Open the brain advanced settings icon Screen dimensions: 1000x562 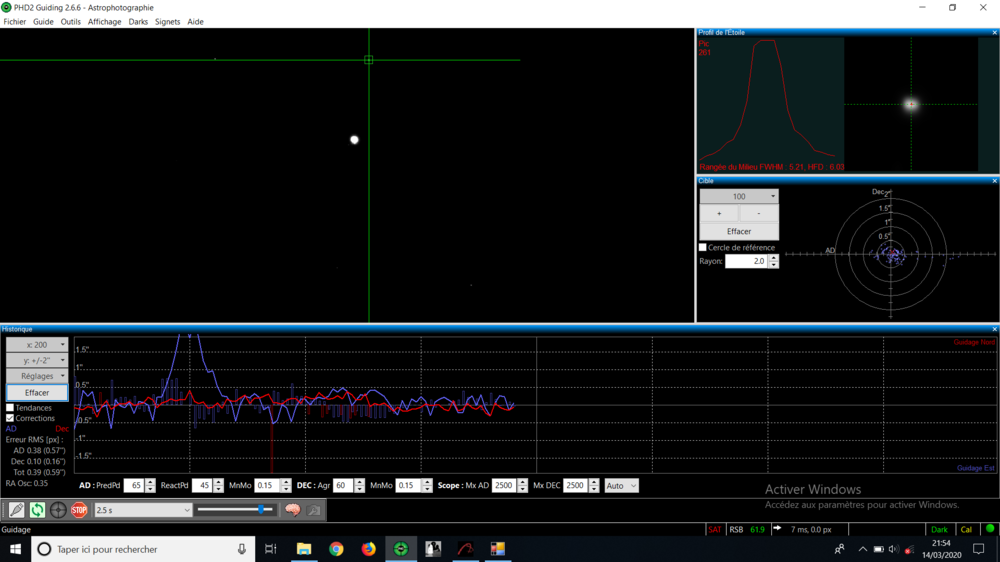pos(293,510)
